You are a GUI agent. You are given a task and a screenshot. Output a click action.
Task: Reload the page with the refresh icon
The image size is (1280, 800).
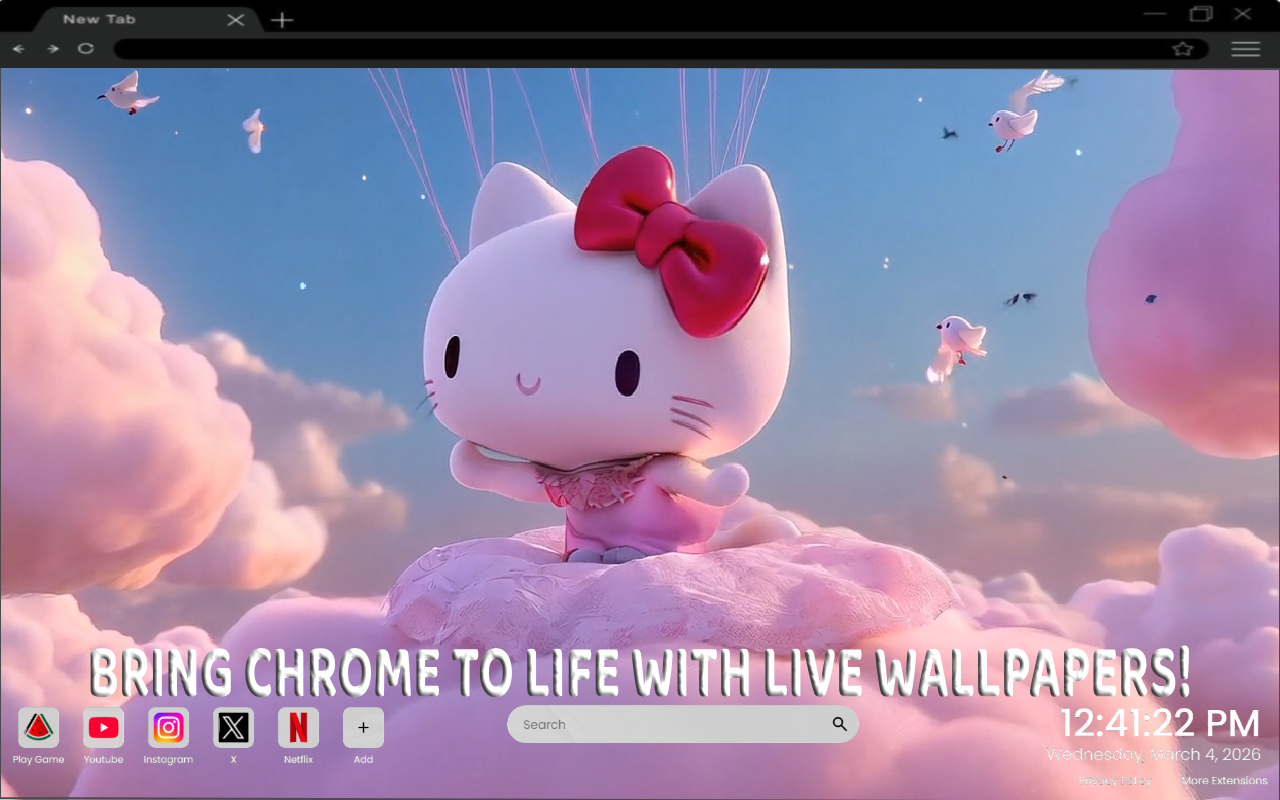click(x=86, y=48)
